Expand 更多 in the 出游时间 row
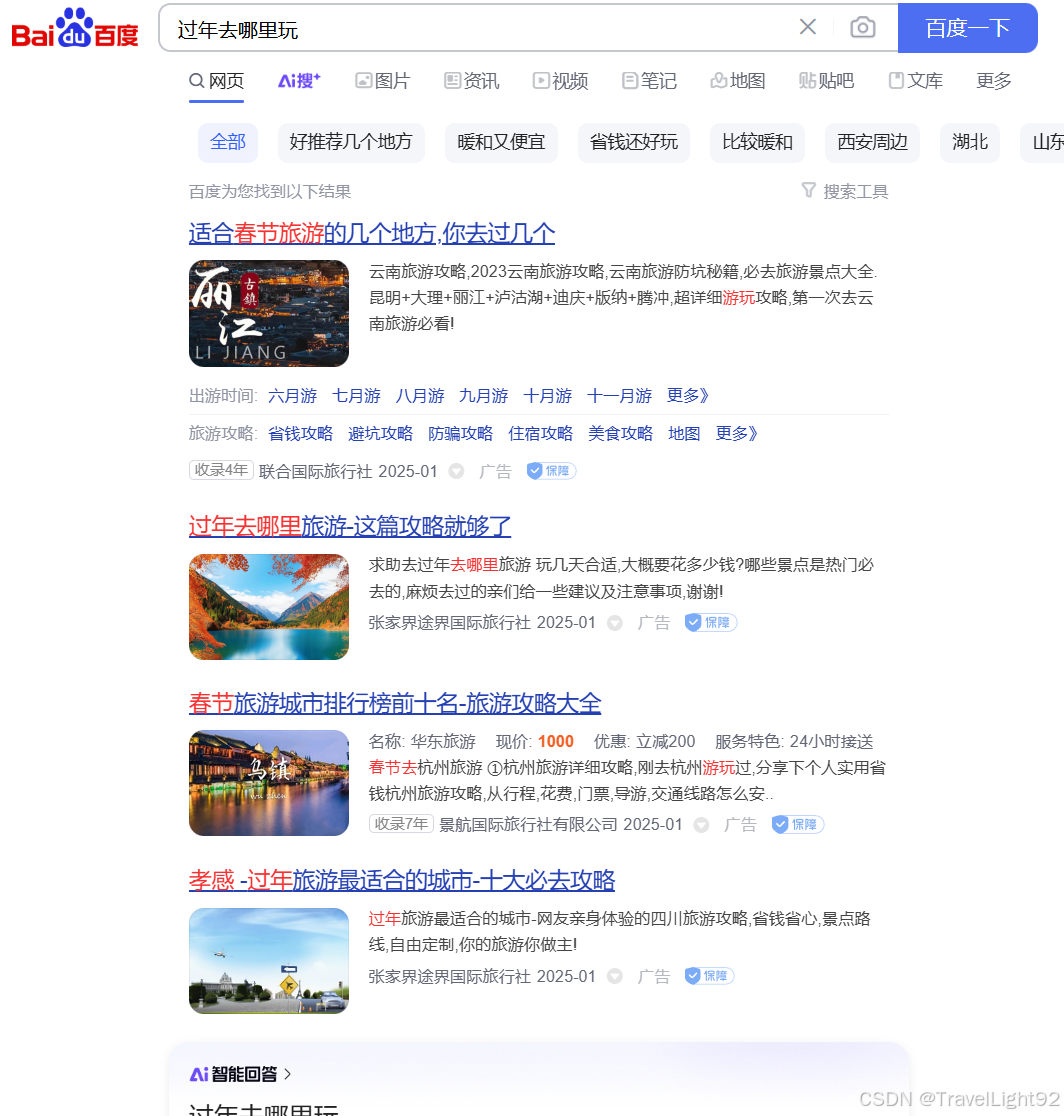The image size is (1064, 1116). 688,396
